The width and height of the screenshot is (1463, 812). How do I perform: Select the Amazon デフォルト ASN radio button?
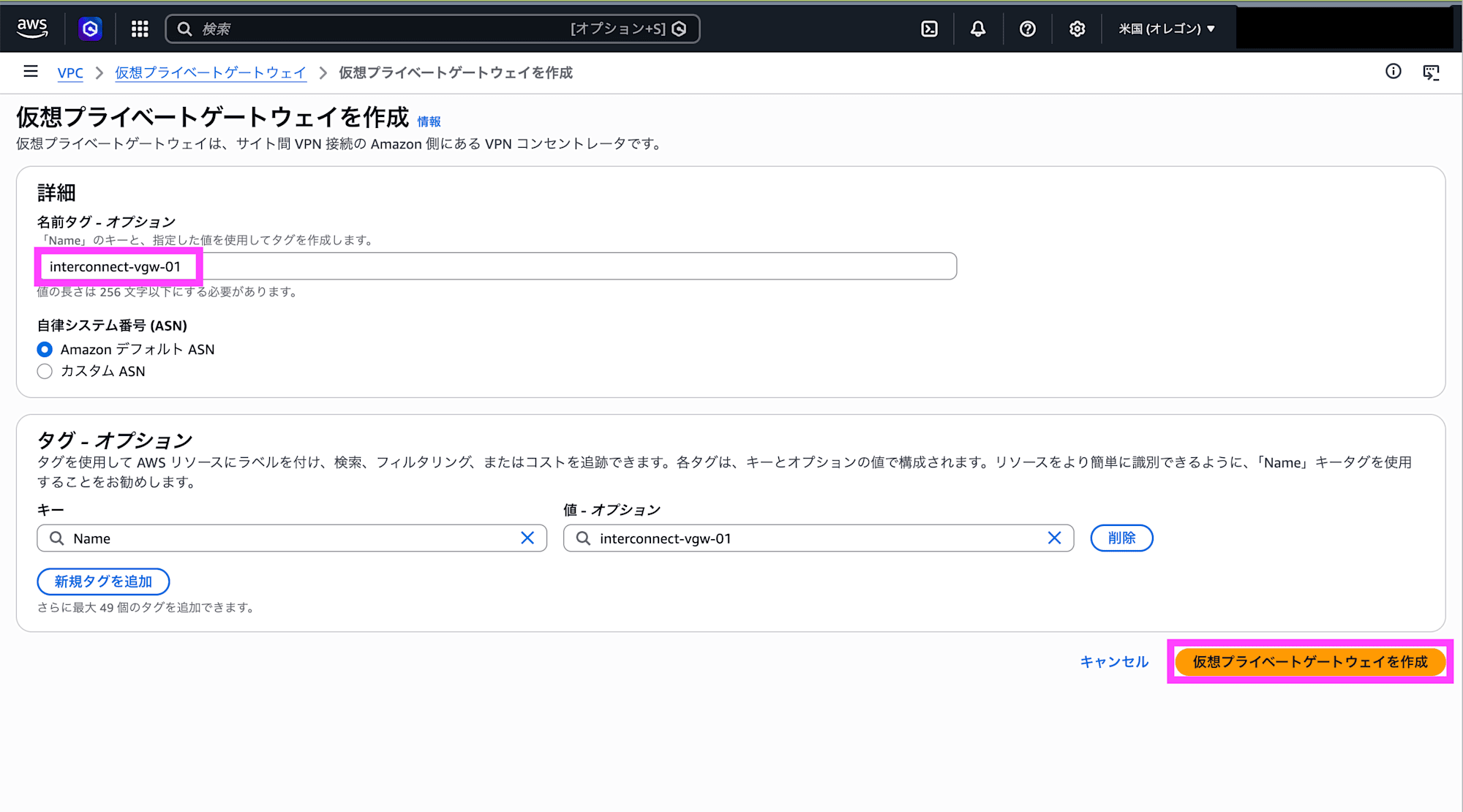click(45, 350)
